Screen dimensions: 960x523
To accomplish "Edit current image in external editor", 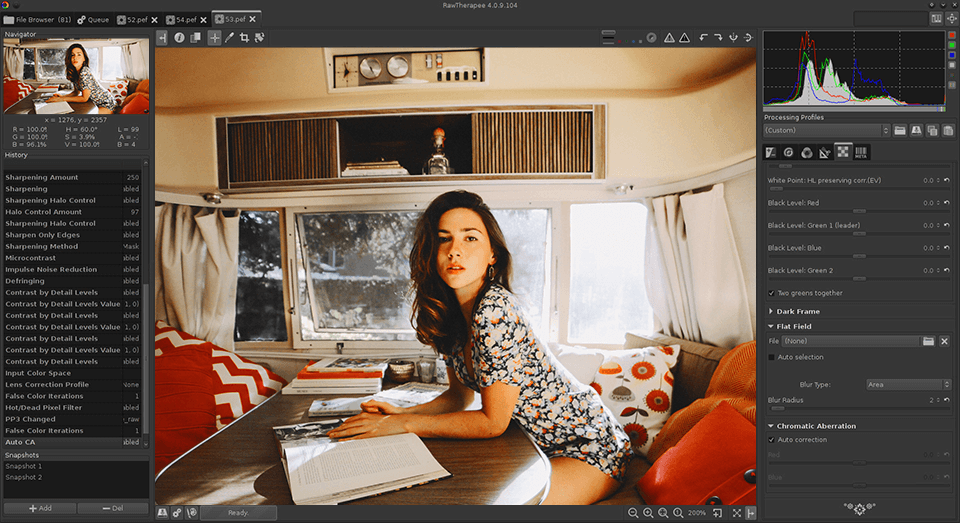I will (x=192, y=513).
